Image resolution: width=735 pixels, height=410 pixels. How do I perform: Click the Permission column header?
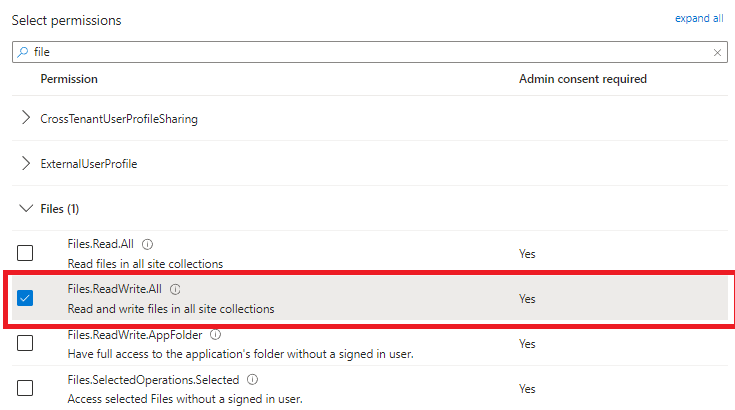[69, 79]
